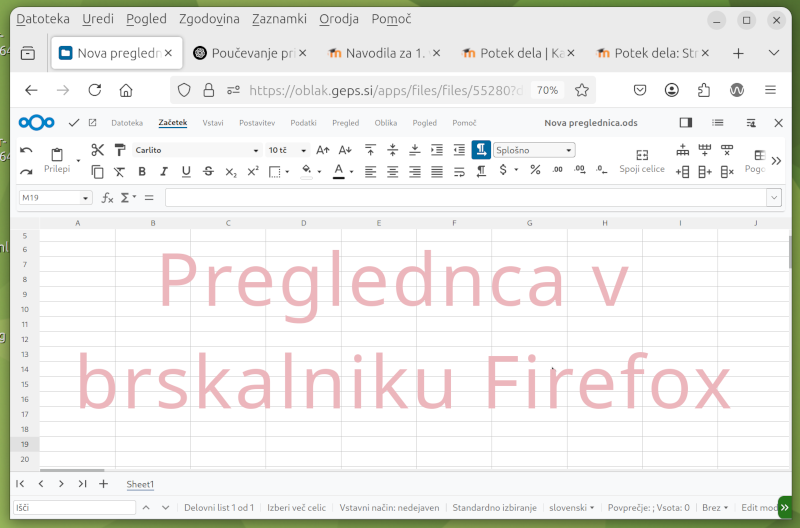Expand currency format dropdown arrow

(x=516, y=170)
